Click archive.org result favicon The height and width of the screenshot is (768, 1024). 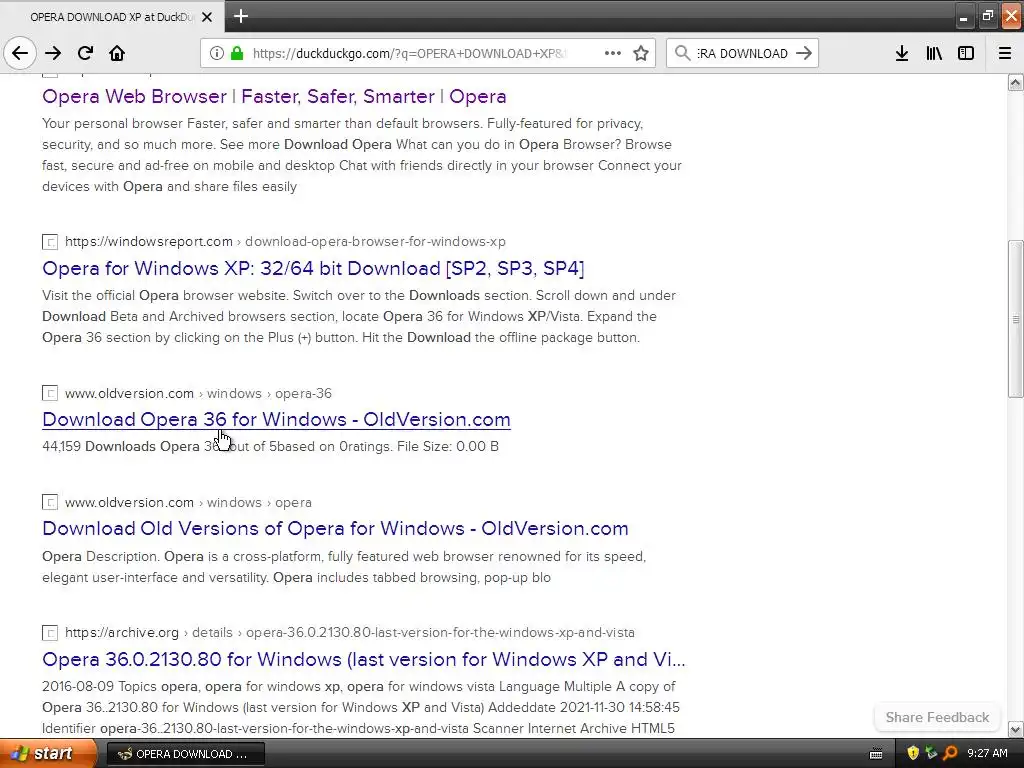50,633
